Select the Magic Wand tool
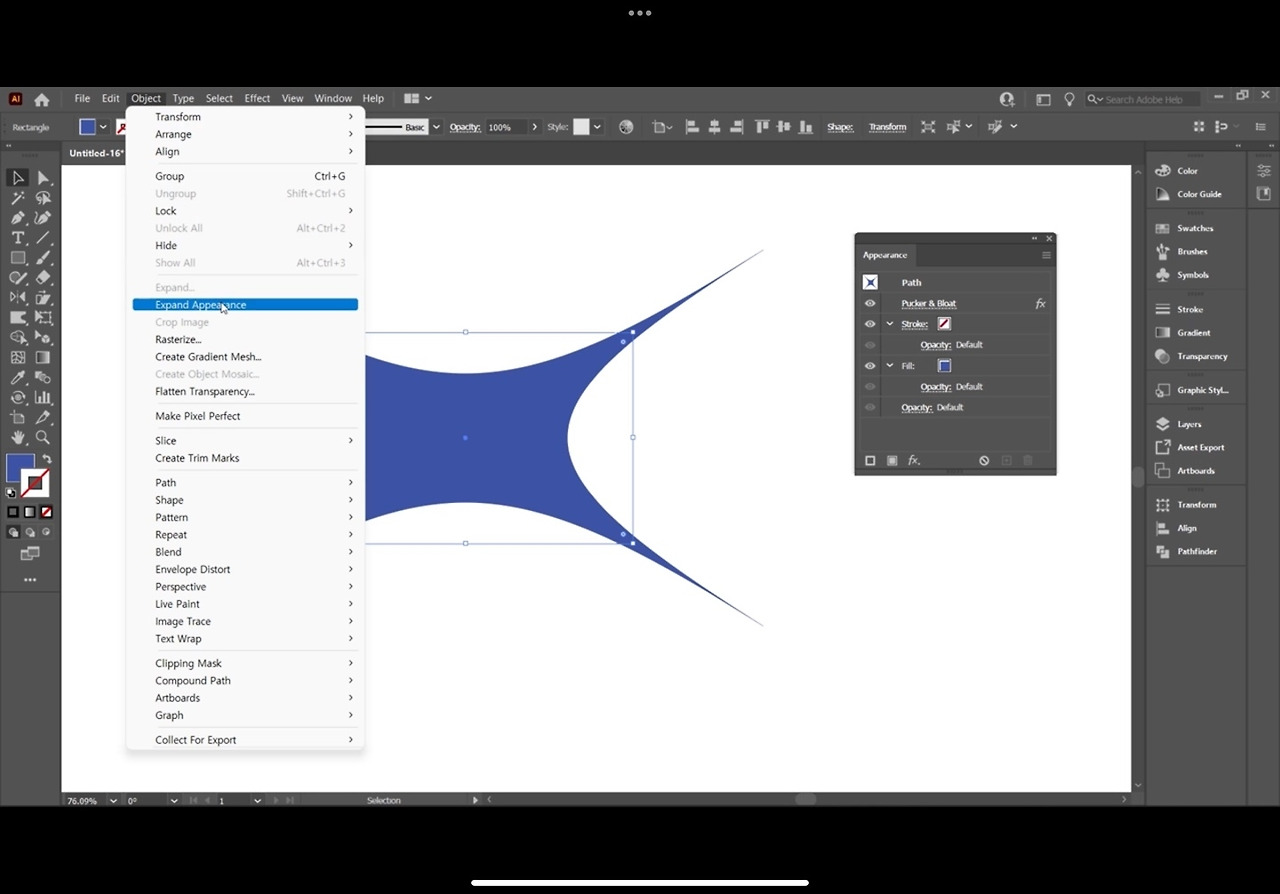Screen dimensions: 1280x894 pyautogui.click(x=18, y=198)
